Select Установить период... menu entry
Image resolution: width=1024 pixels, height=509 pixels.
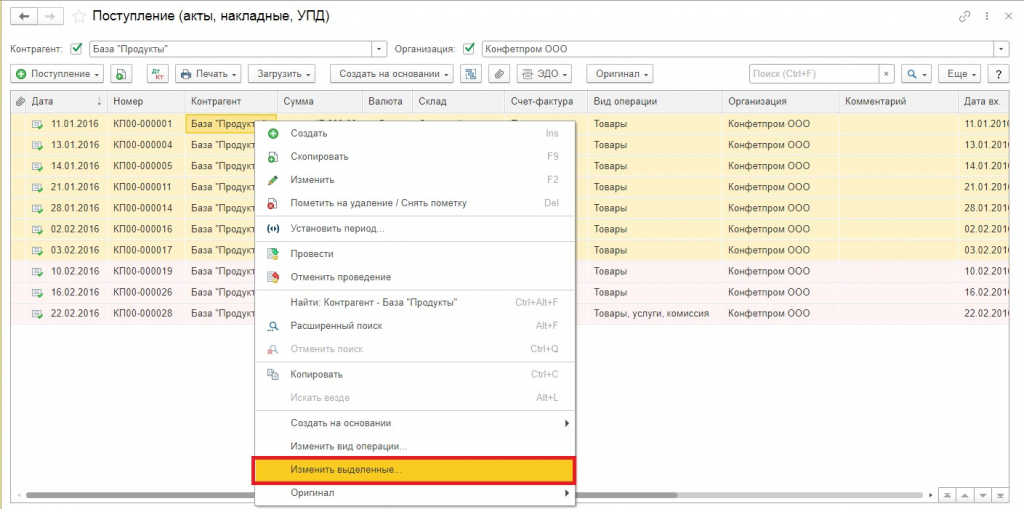[415, 229]
